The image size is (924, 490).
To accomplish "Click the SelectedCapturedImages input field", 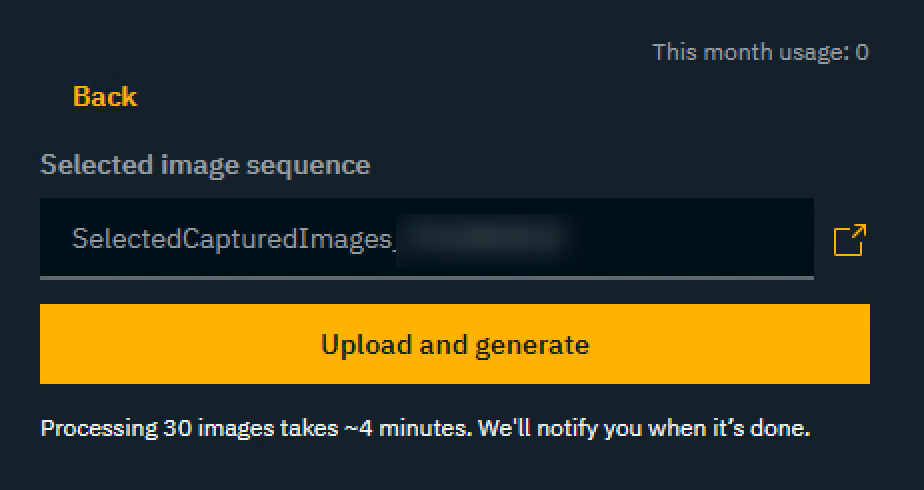I will pos(426,238).
